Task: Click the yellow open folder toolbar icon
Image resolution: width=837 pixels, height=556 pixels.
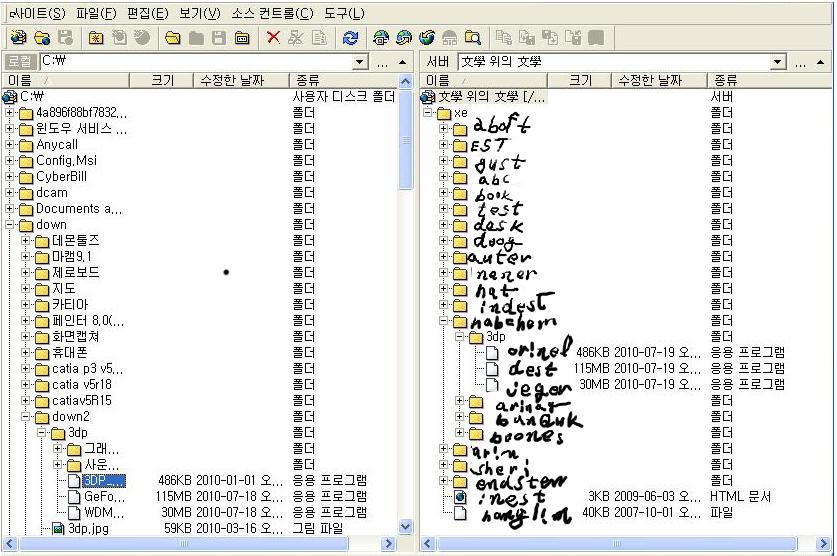Action: [x=173, y=38]
